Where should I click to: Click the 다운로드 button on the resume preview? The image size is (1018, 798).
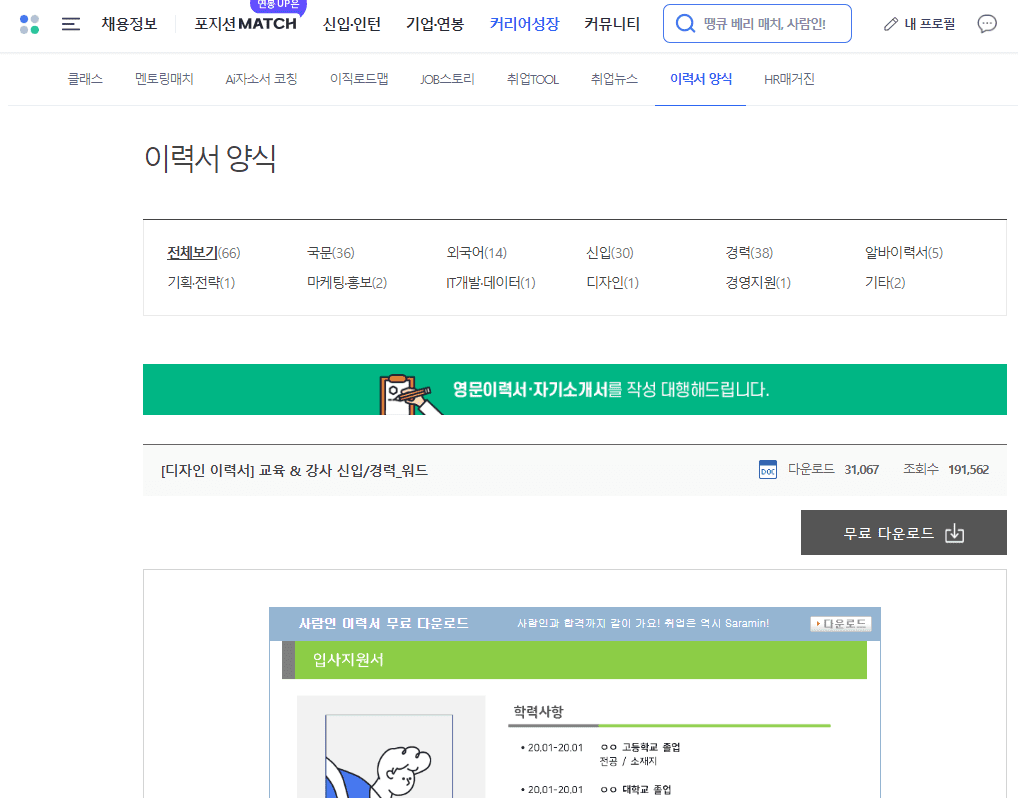pos(840,623)
